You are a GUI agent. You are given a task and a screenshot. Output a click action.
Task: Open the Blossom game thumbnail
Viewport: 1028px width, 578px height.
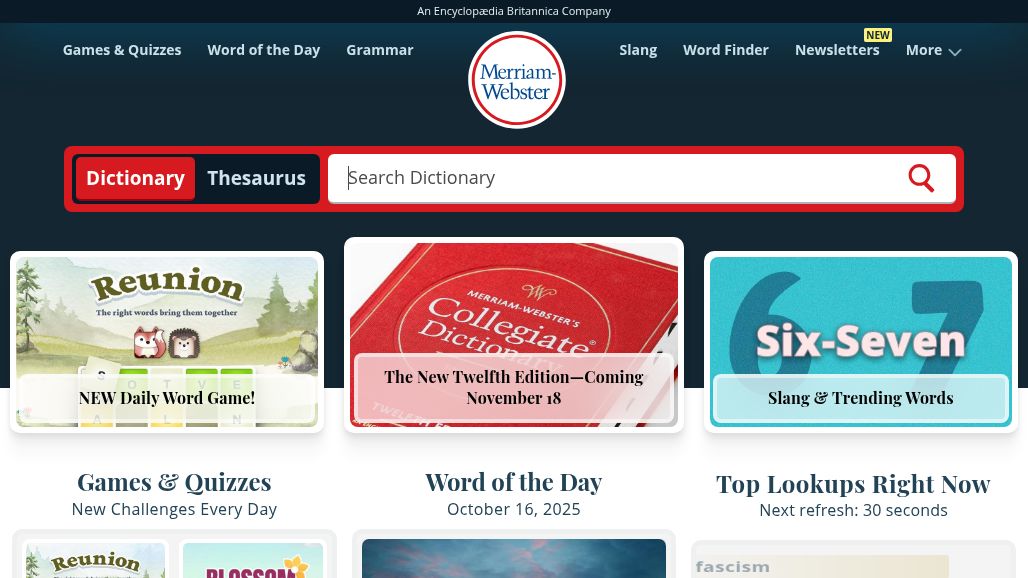tap(252, 560)
